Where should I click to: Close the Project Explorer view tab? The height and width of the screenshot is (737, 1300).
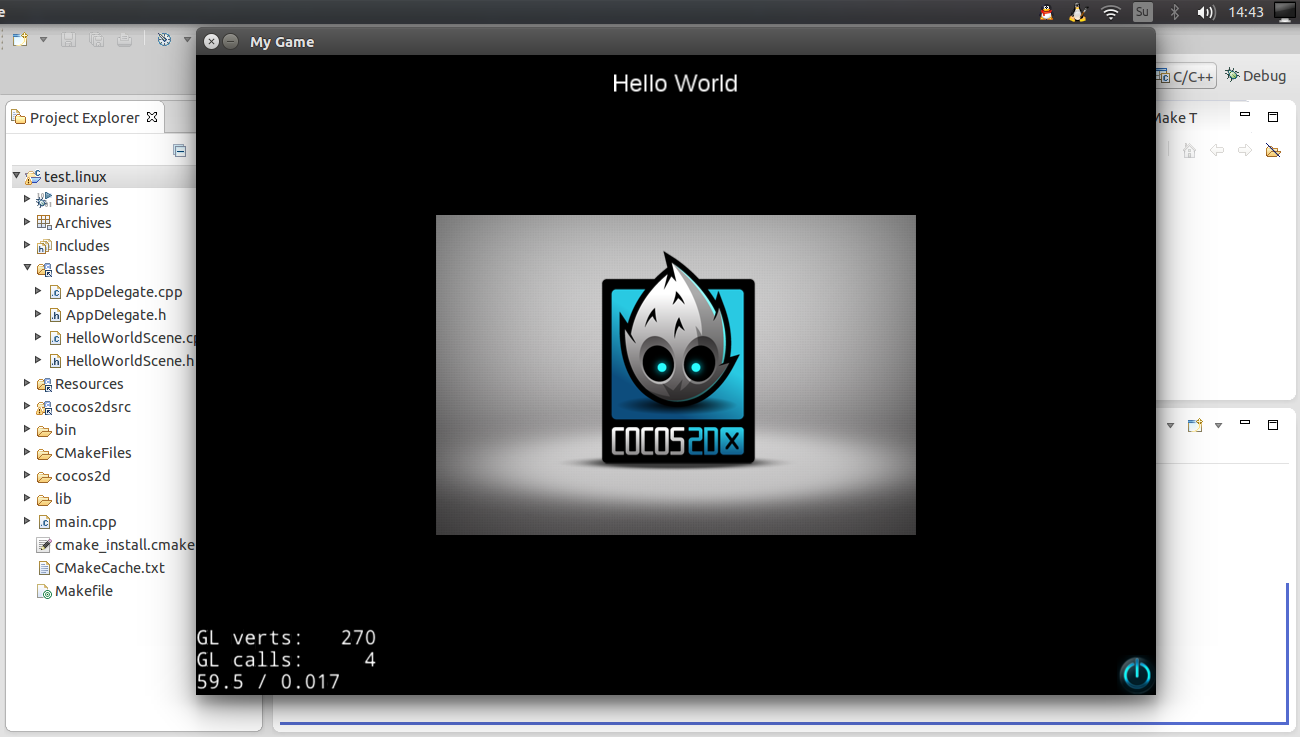point(152,117)
